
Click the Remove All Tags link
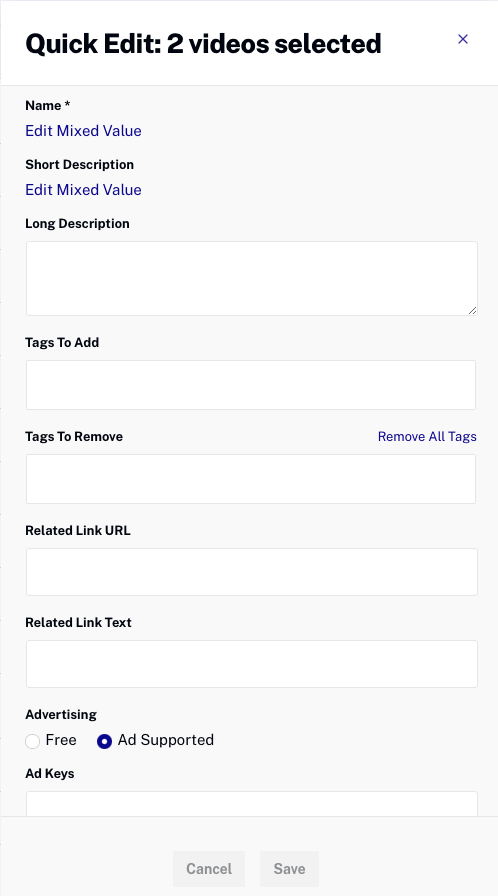click(427, 437)
